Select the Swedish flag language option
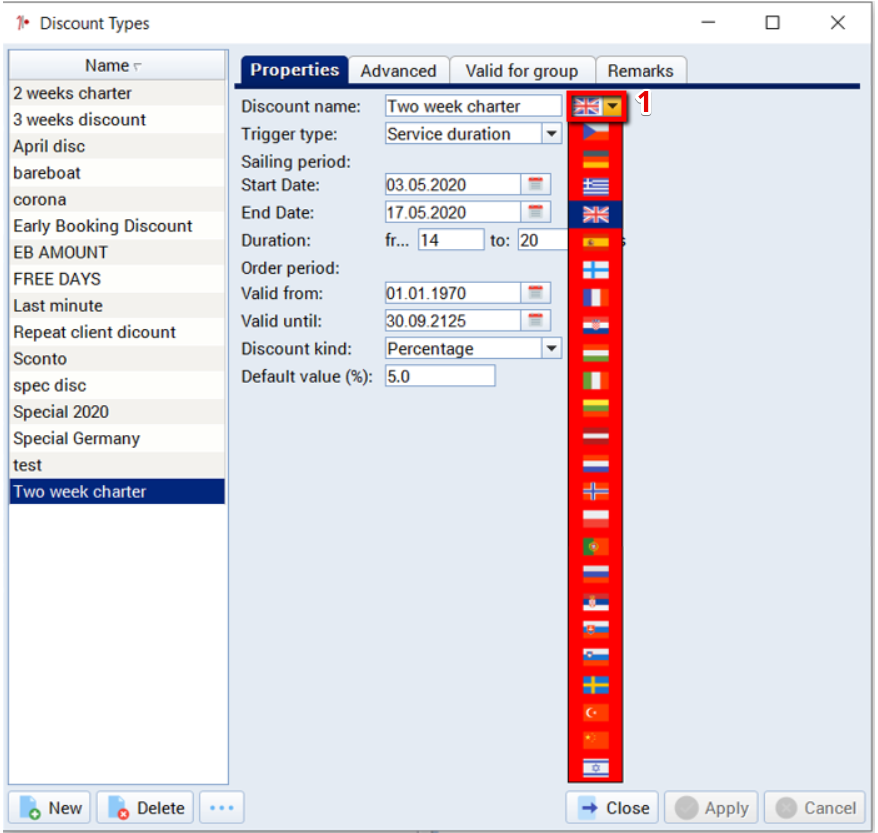This screenshot has width=878, height=833. [x=595, y=685]
